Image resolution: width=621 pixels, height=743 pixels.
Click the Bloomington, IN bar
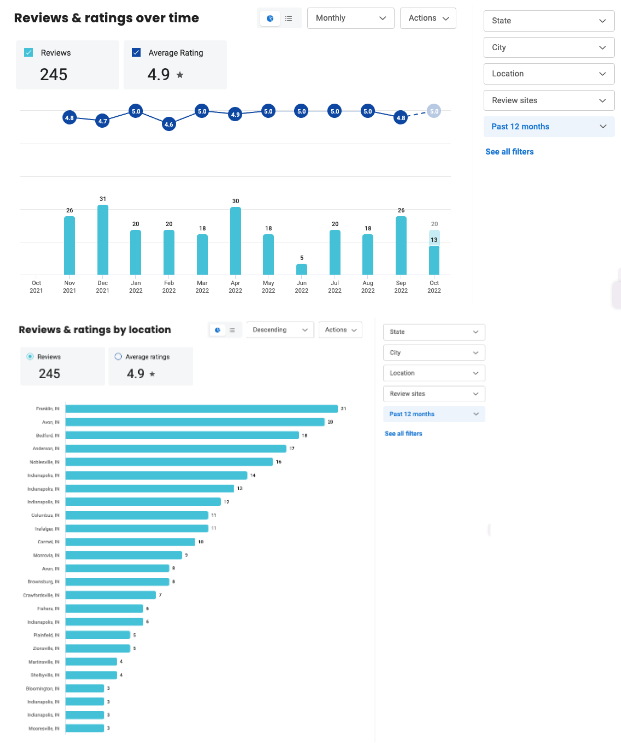[85, 688]
